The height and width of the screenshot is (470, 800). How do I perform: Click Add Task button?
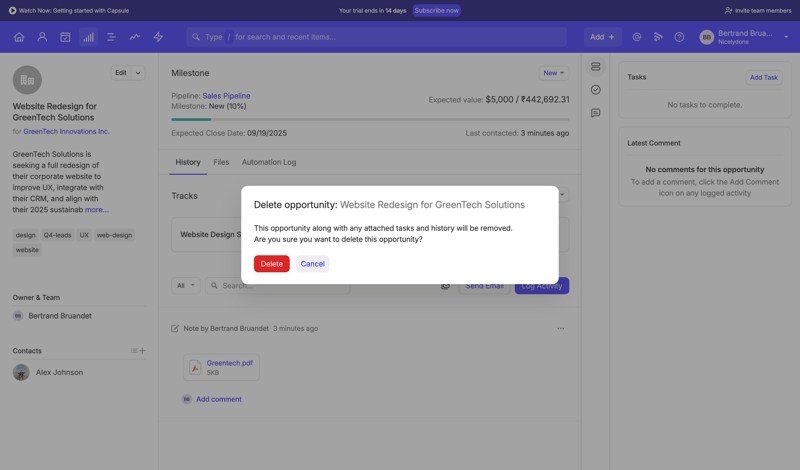click(764, 78)
